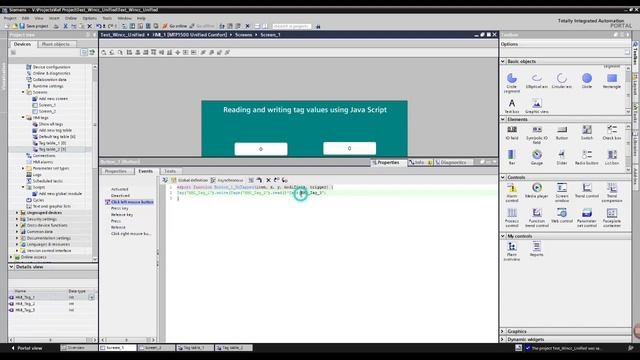
Task: Select the Click left mouse button event
Action: point(132,202)
